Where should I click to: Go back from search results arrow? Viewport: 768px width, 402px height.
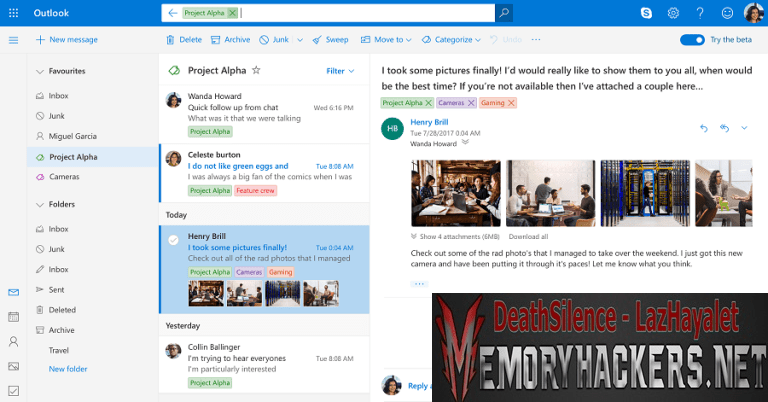tap(172, 13)
